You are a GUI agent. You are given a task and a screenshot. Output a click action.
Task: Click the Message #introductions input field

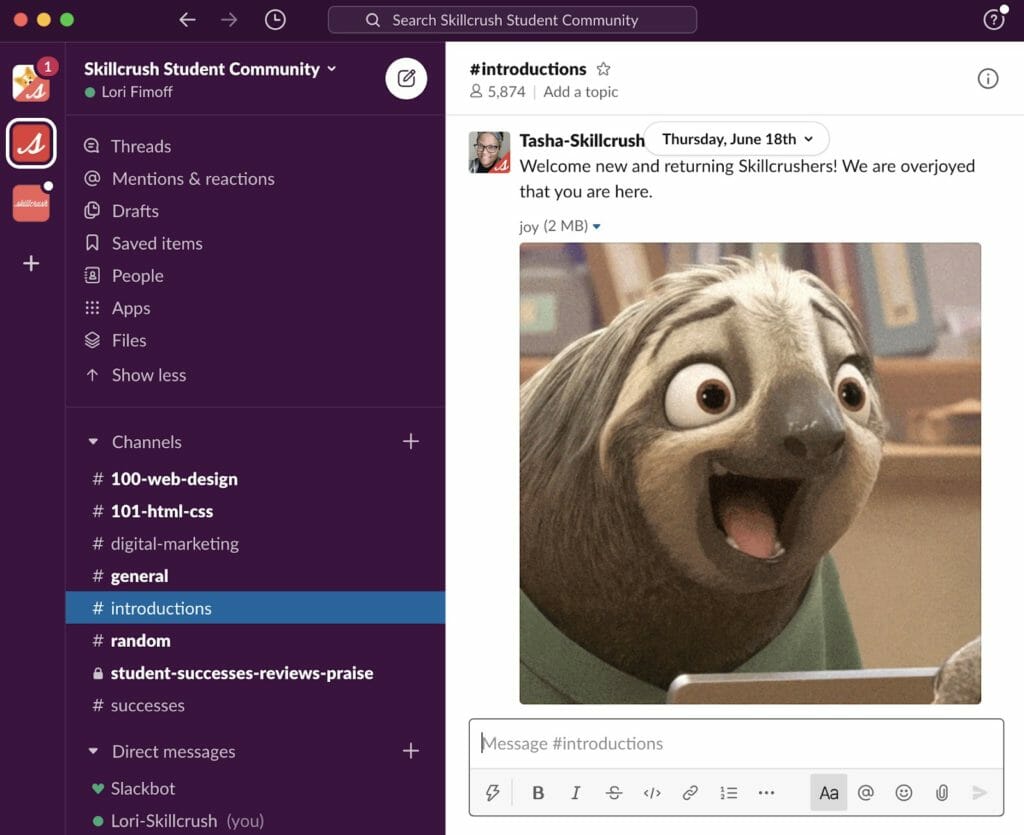coord(735,744)
